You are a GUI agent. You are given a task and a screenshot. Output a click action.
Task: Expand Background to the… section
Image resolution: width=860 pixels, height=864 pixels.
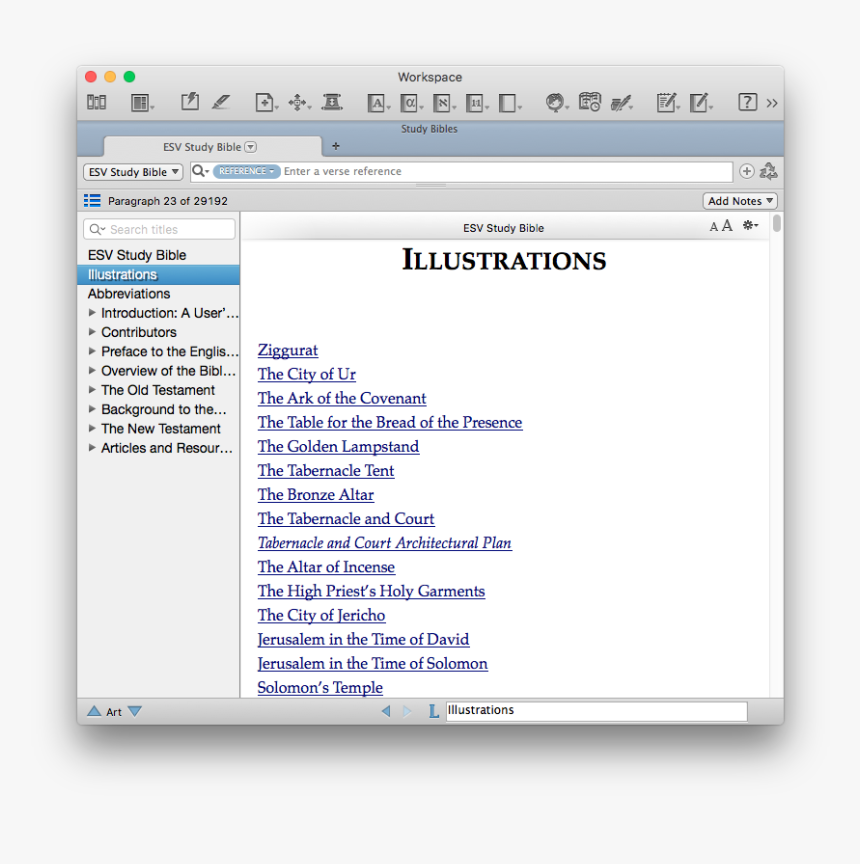[x=92, y=409]
